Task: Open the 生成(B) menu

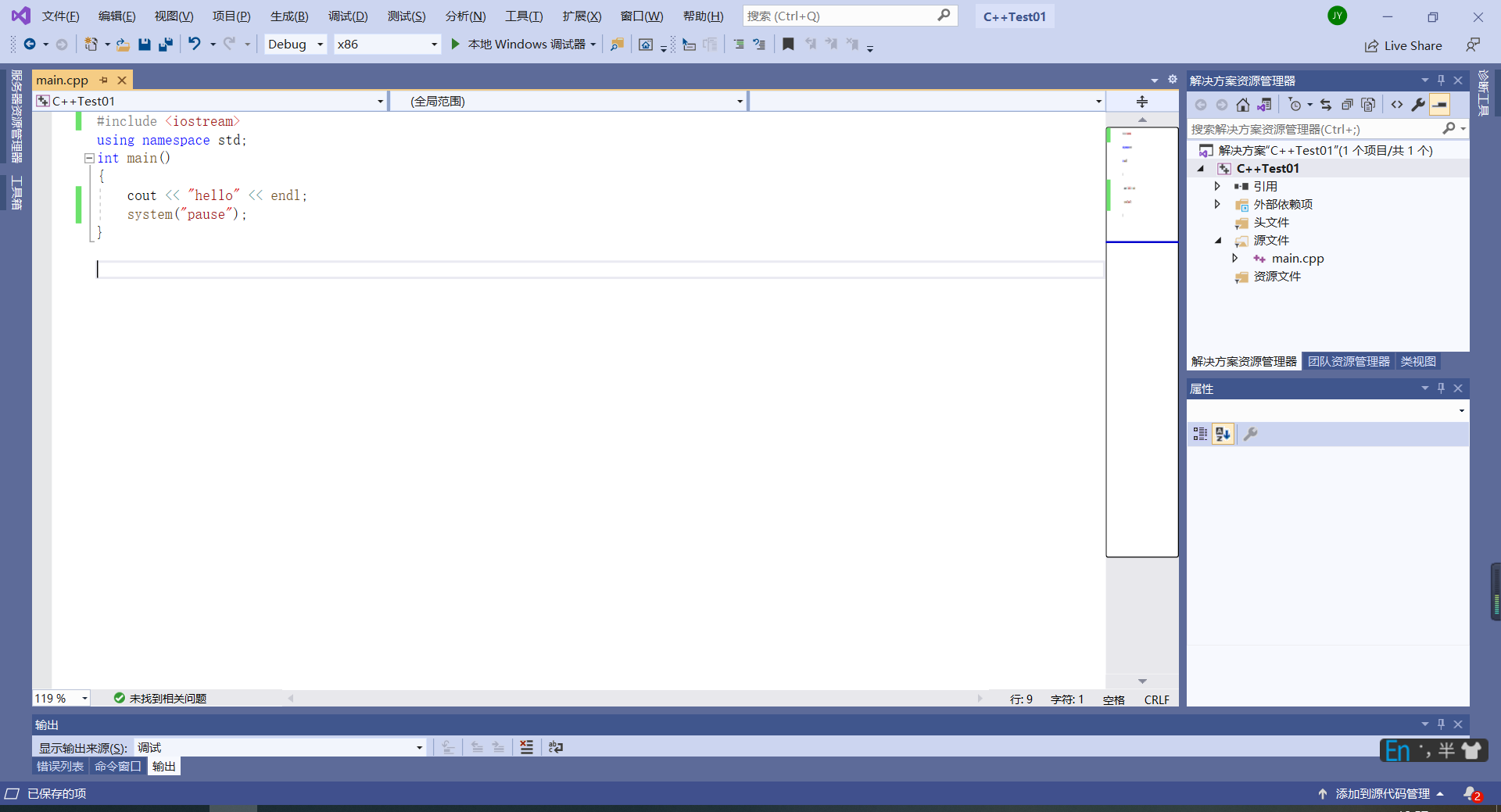Action: click(289, 16)
